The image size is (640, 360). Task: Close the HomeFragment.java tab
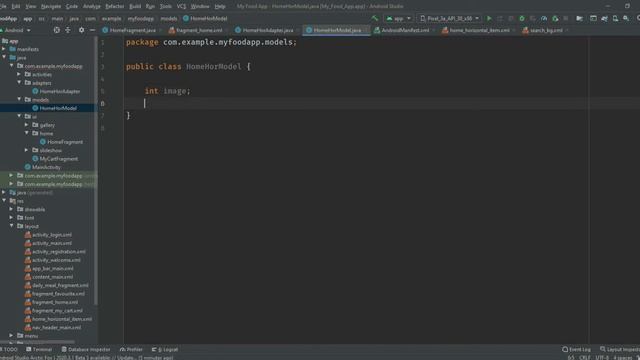(160, 30)
